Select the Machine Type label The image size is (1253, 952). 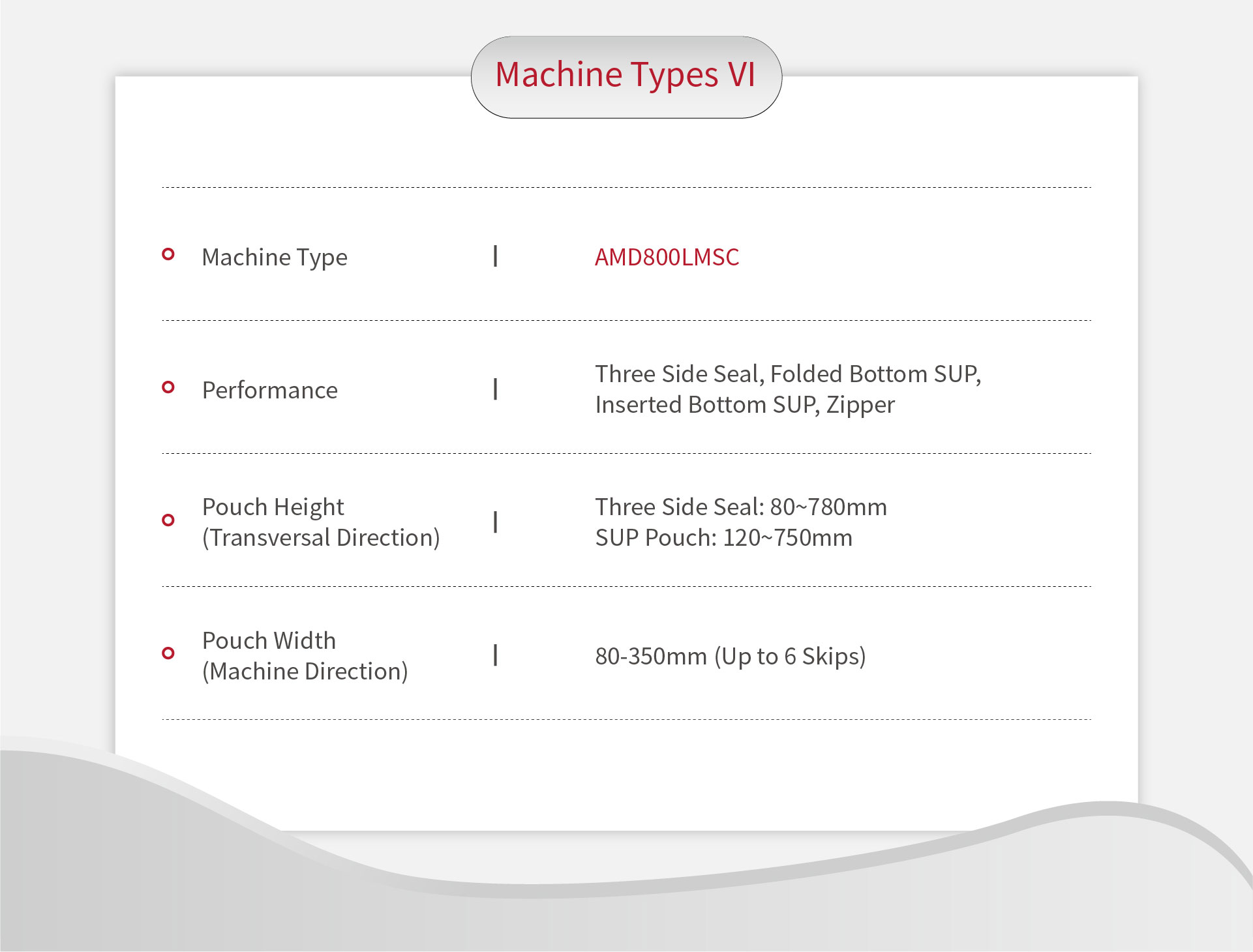[x=275, y=258]
